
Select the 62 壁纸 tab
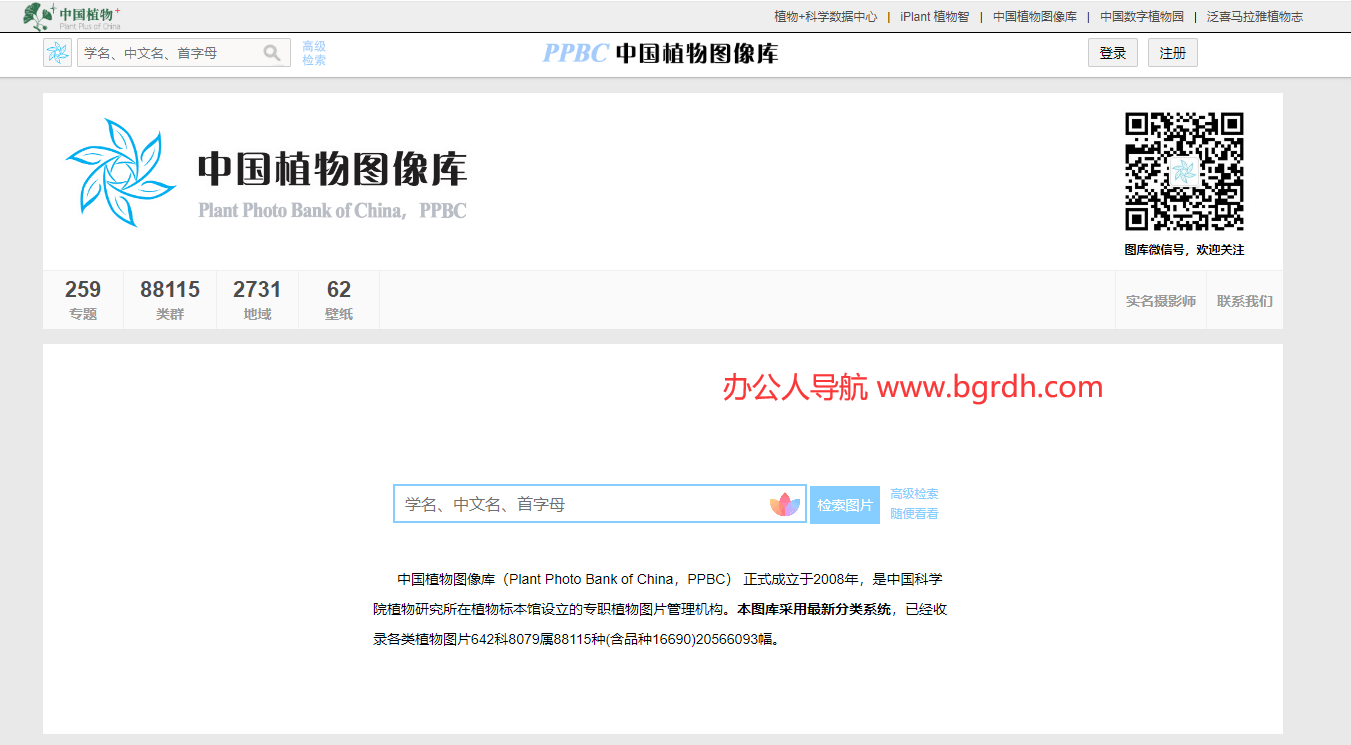pyautogui.click(x=339, y=300)
